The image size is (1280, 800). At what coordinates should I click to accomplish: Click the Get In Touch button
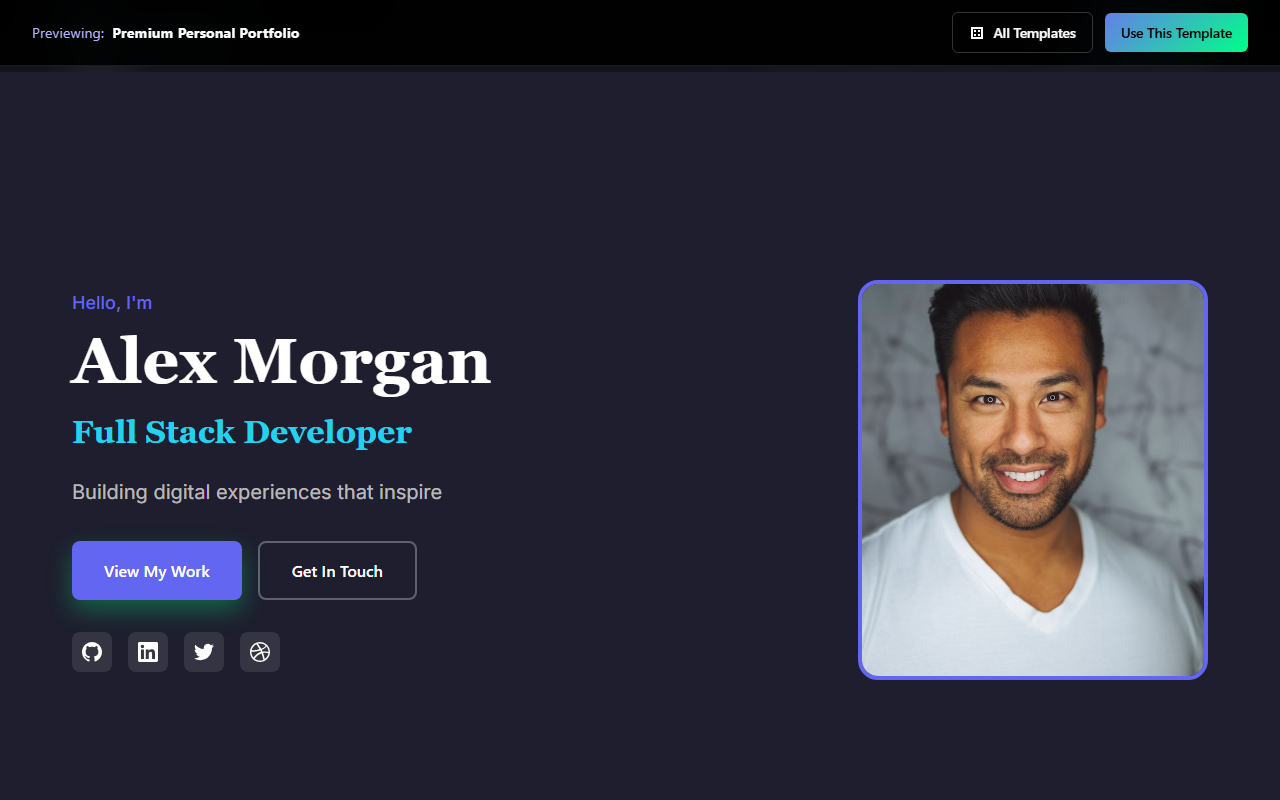[337, 570]
